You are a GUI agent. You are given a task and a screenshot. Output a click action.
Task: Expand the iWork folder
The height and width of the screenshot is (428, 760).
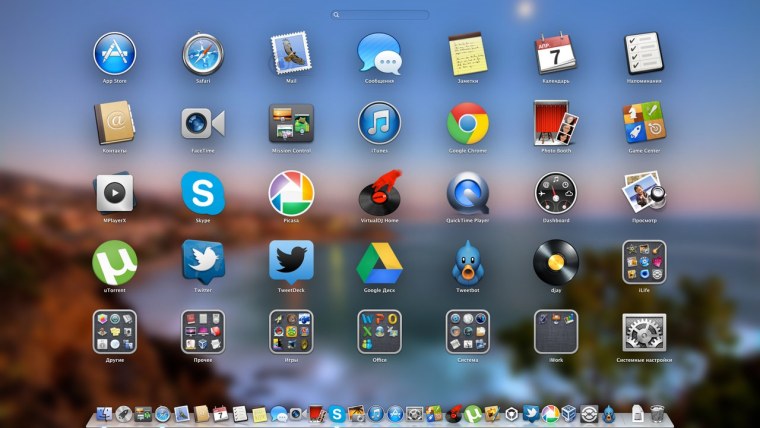tap(555, 331)
